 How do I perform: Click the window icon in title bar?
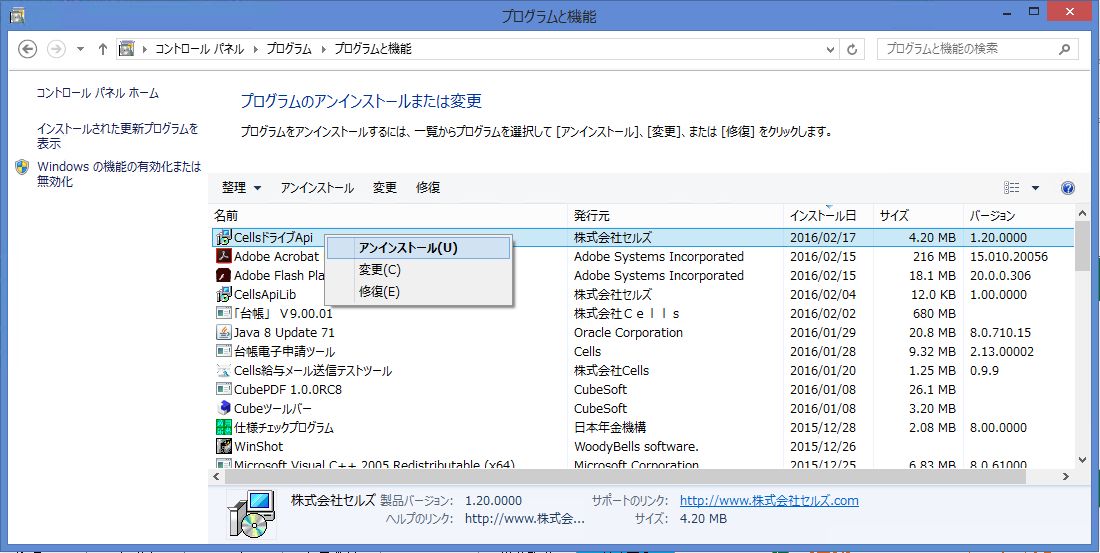(18, 14)
